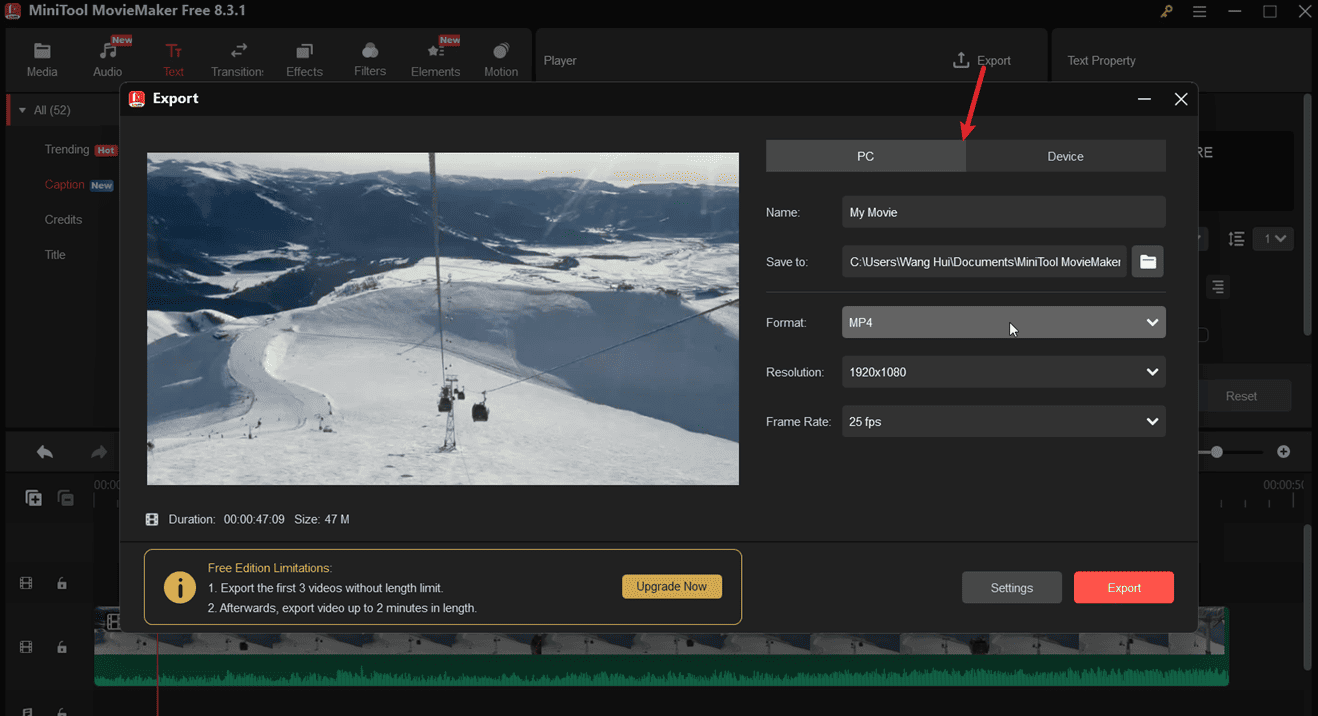The height and width of the screenshot is (716, 1318).
Task: Click the red Export button
Action: (x=1123, y=587)
